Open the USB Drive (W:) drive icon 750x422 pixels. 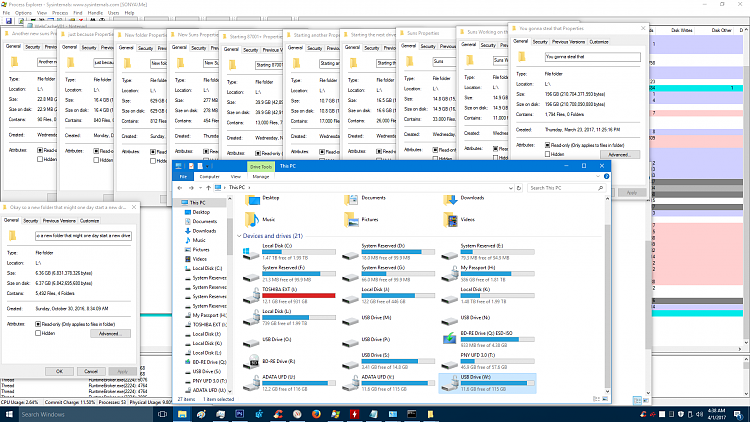(x=449, y=383)
